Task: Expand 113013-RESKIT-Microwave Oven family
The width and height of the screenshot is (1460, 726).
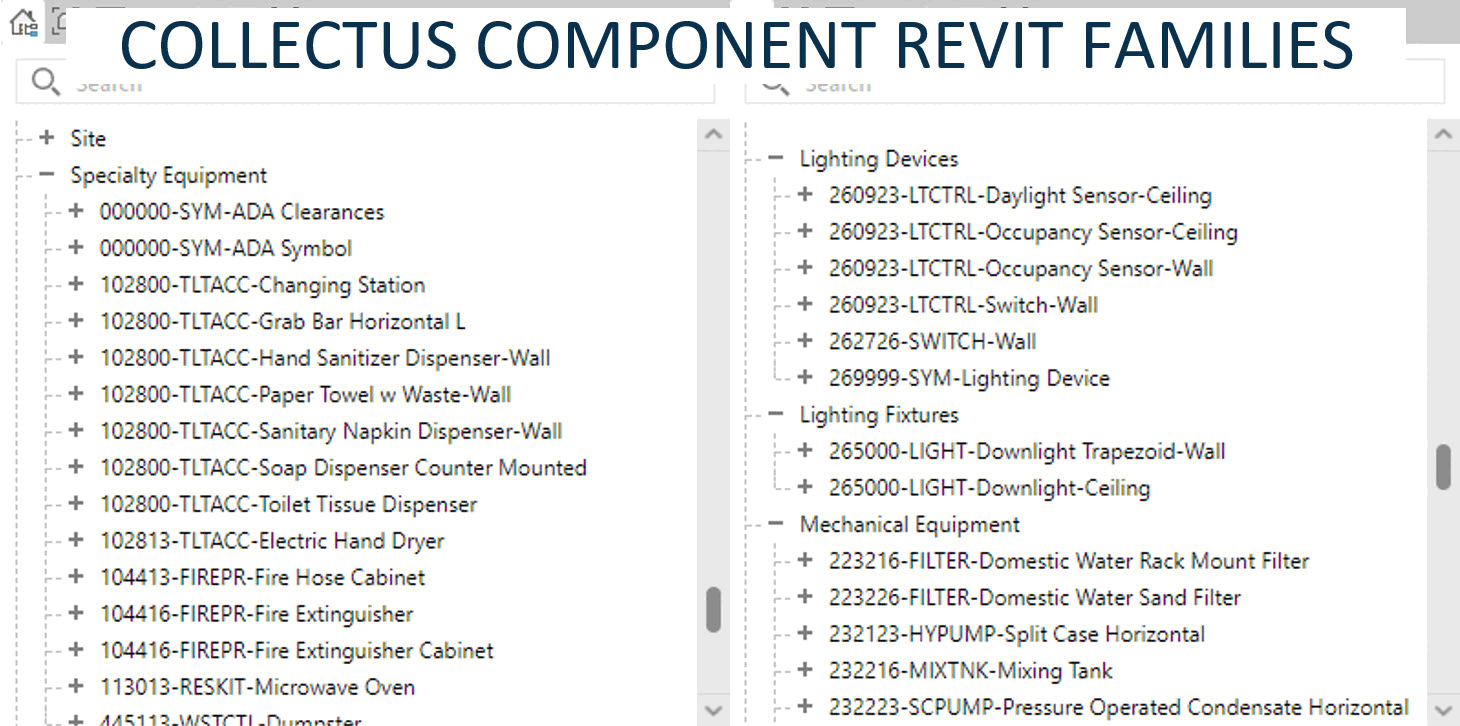Action: tap(76, 686)
